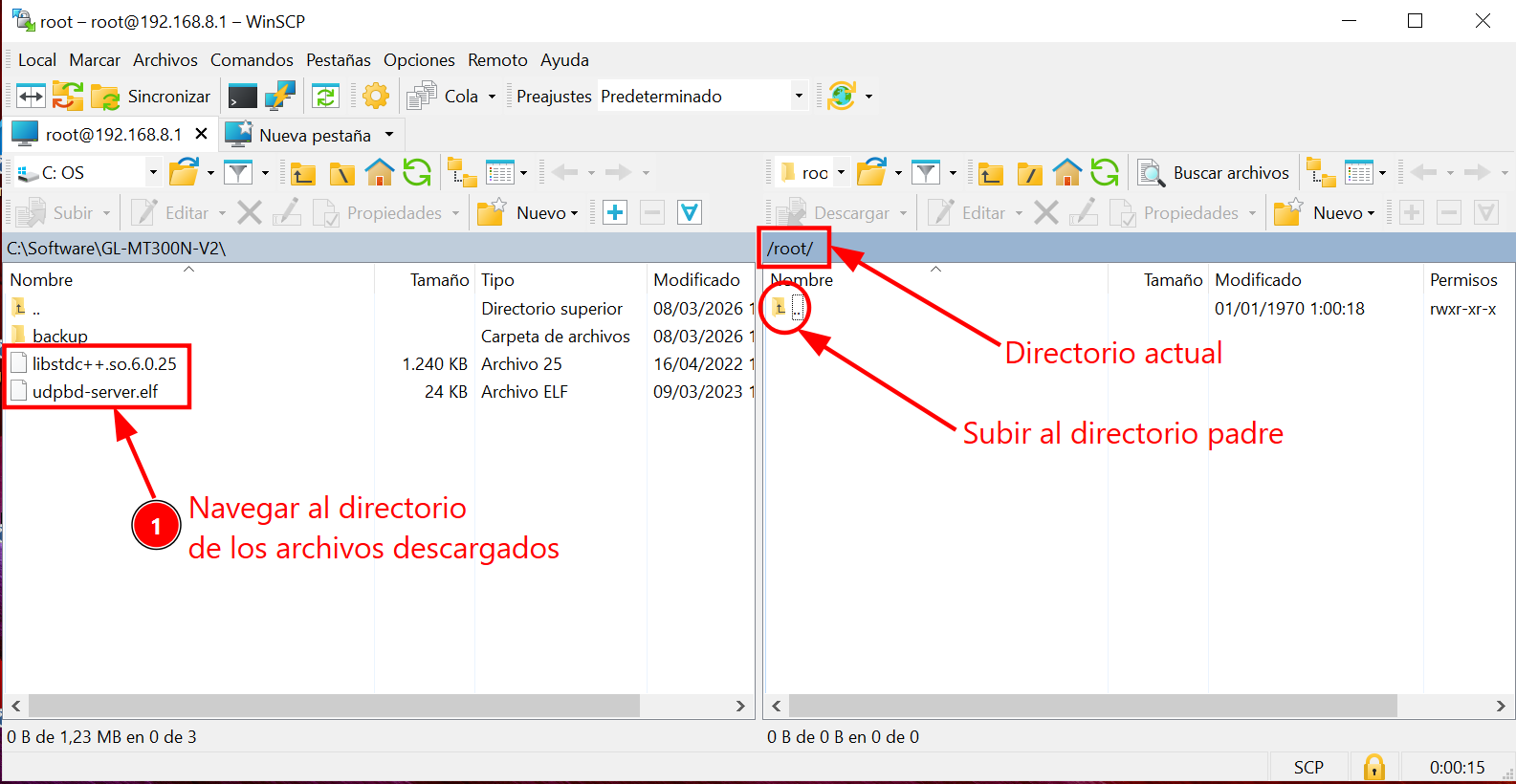Go to home directory in remote panel

point(1067,173)
